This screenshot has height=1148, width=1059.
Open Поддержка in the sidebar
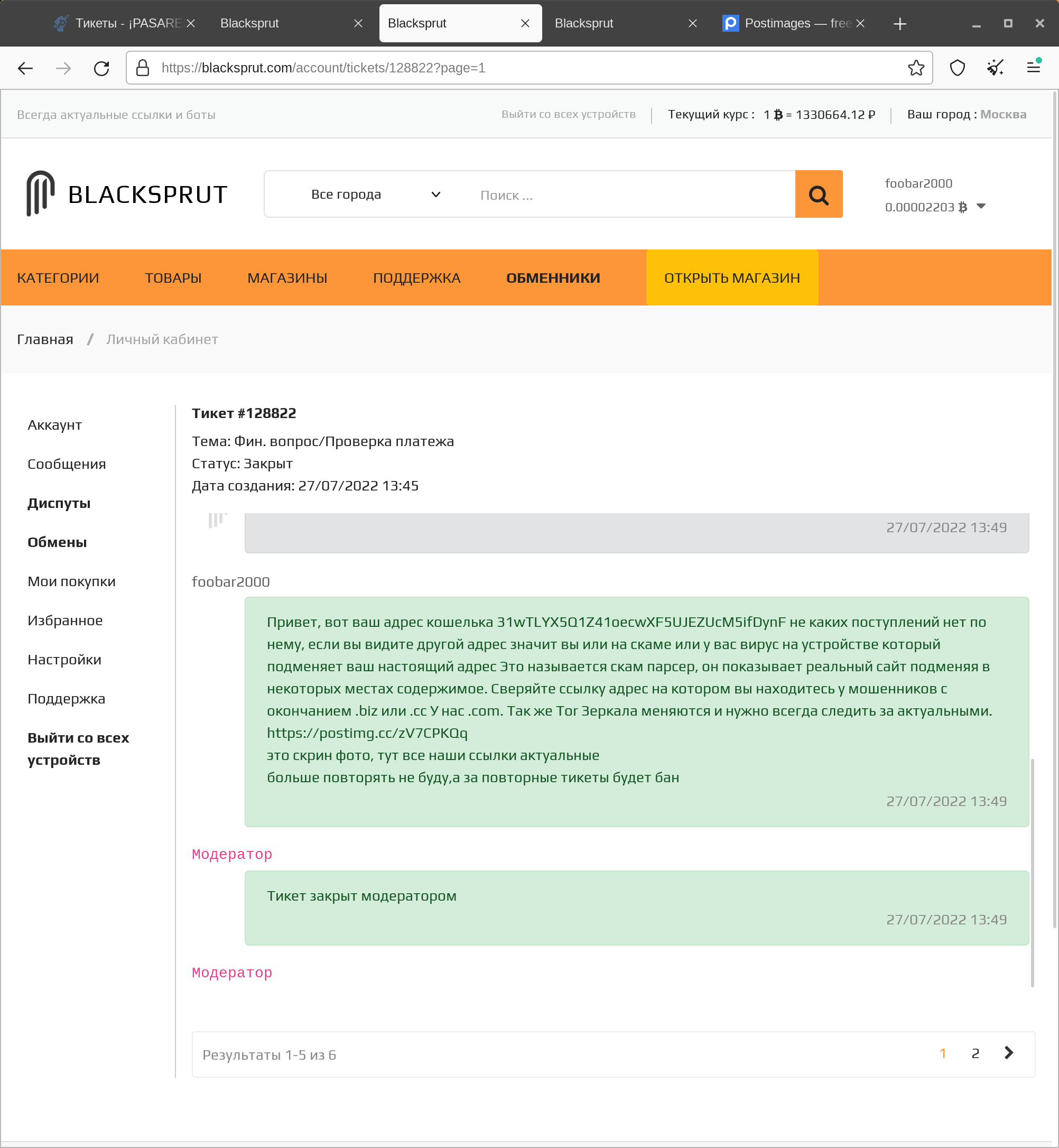67,699
